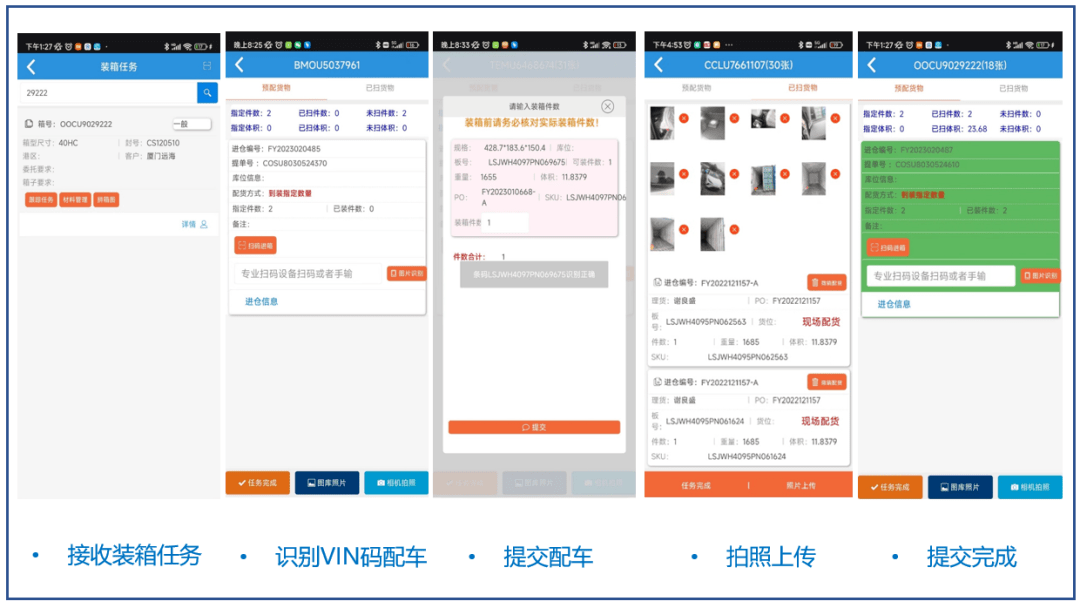Screen dimensions: 1080x608
Task: Click blue magnifier search button beside 29222
Action: point(207,93)
